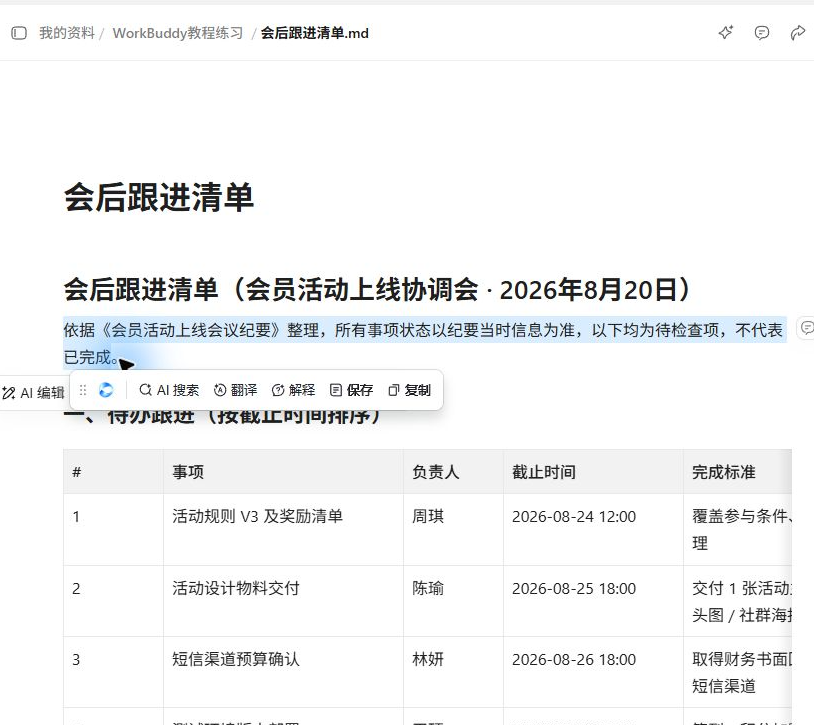The height and width of the screenshot is (725, 814).
Task: Click the AI 编辑 button
Action: point(33,393)
